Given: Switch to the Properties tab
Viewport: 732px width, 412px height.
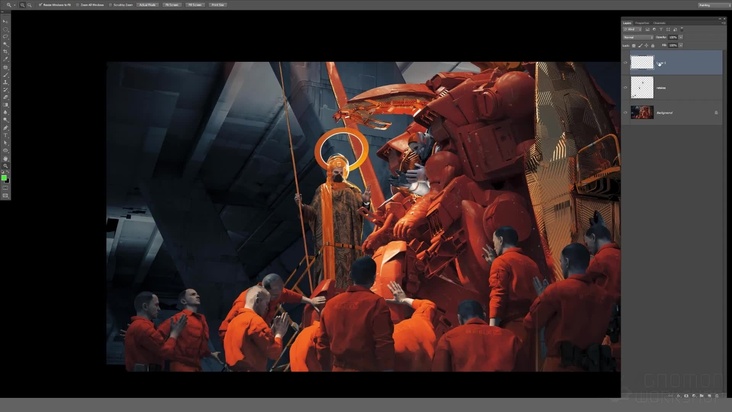Looking at the screenshot, I should (x=642, y=23).
